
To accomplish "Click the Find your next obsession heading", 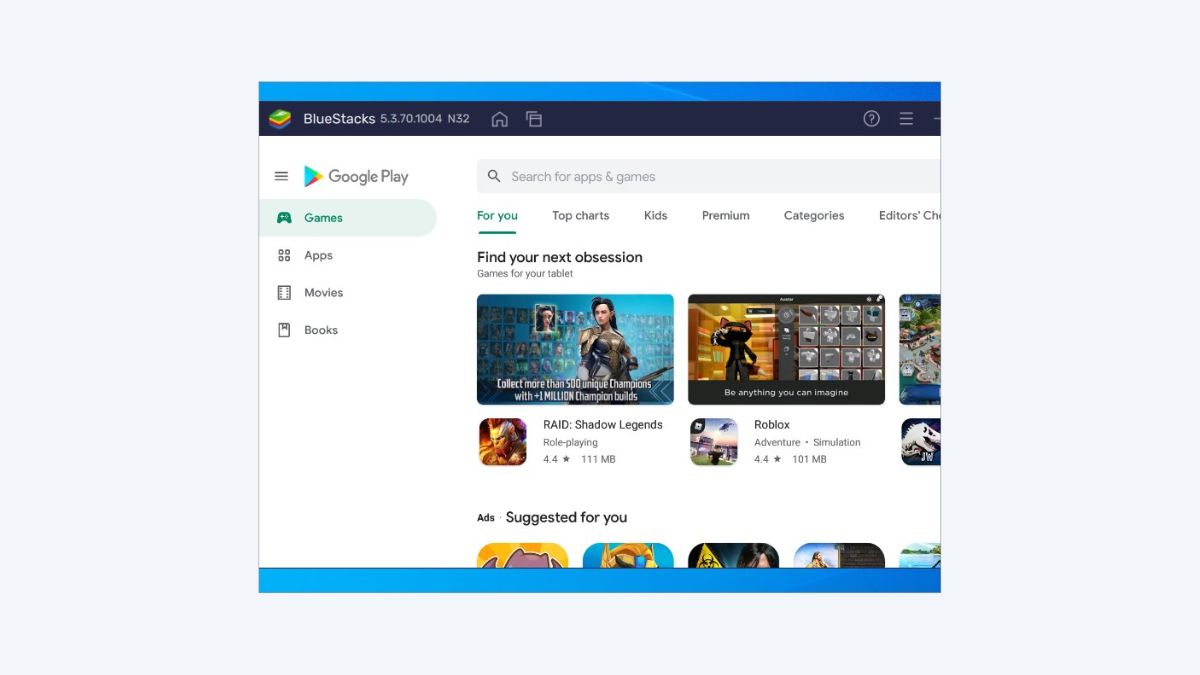I will pos(560,257).
